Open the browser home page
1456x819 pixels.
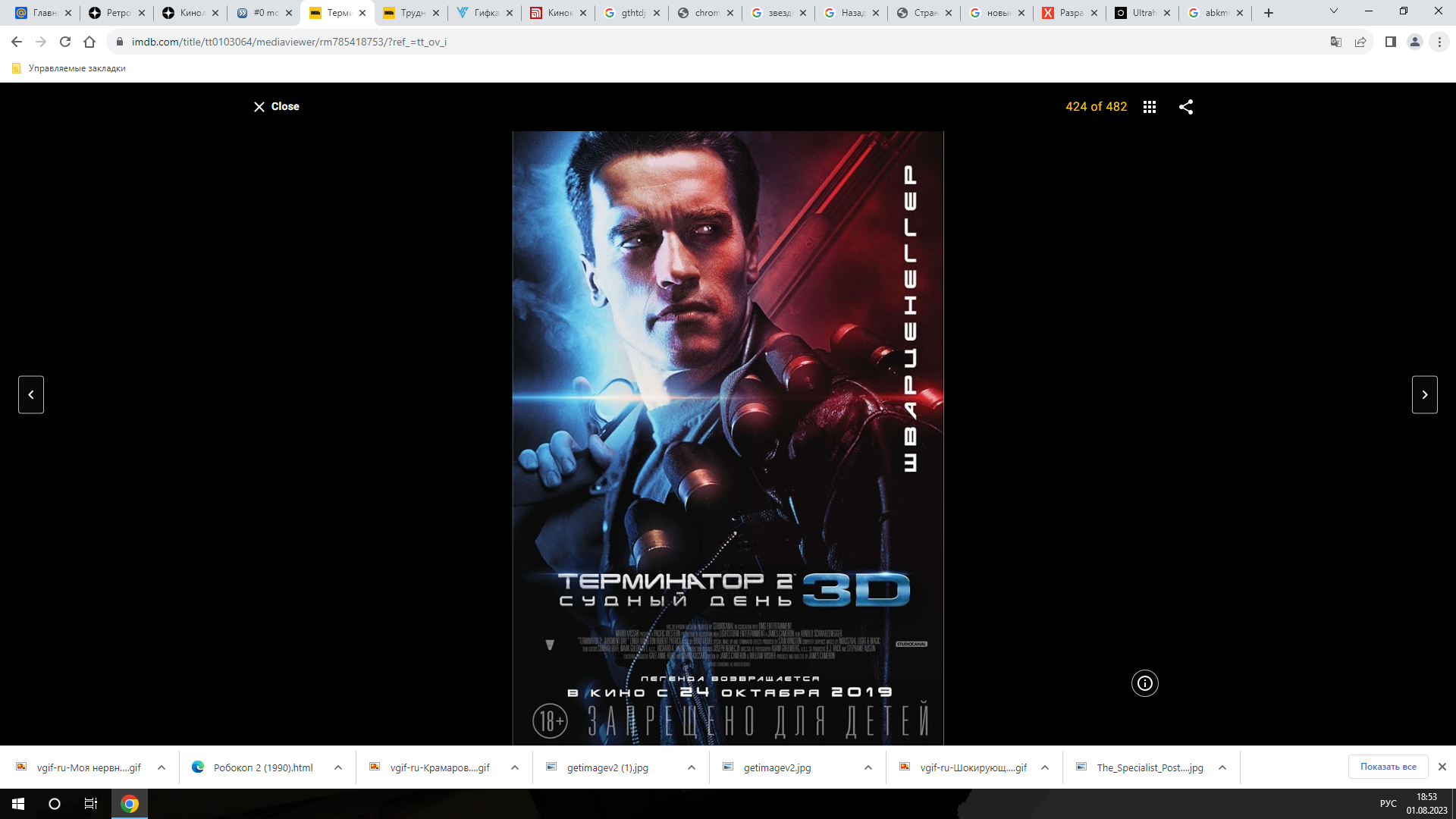(89, 42)
